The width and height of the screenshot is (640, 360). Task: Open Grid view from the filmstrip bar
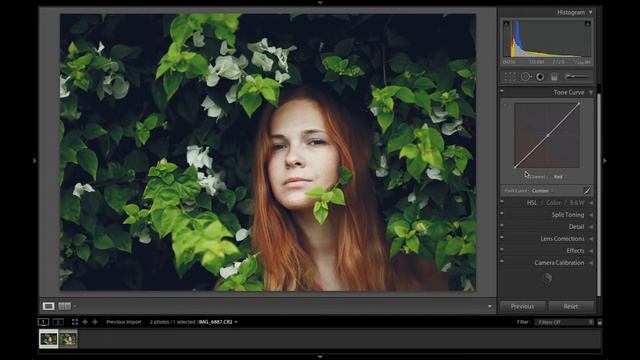point(75,322)
